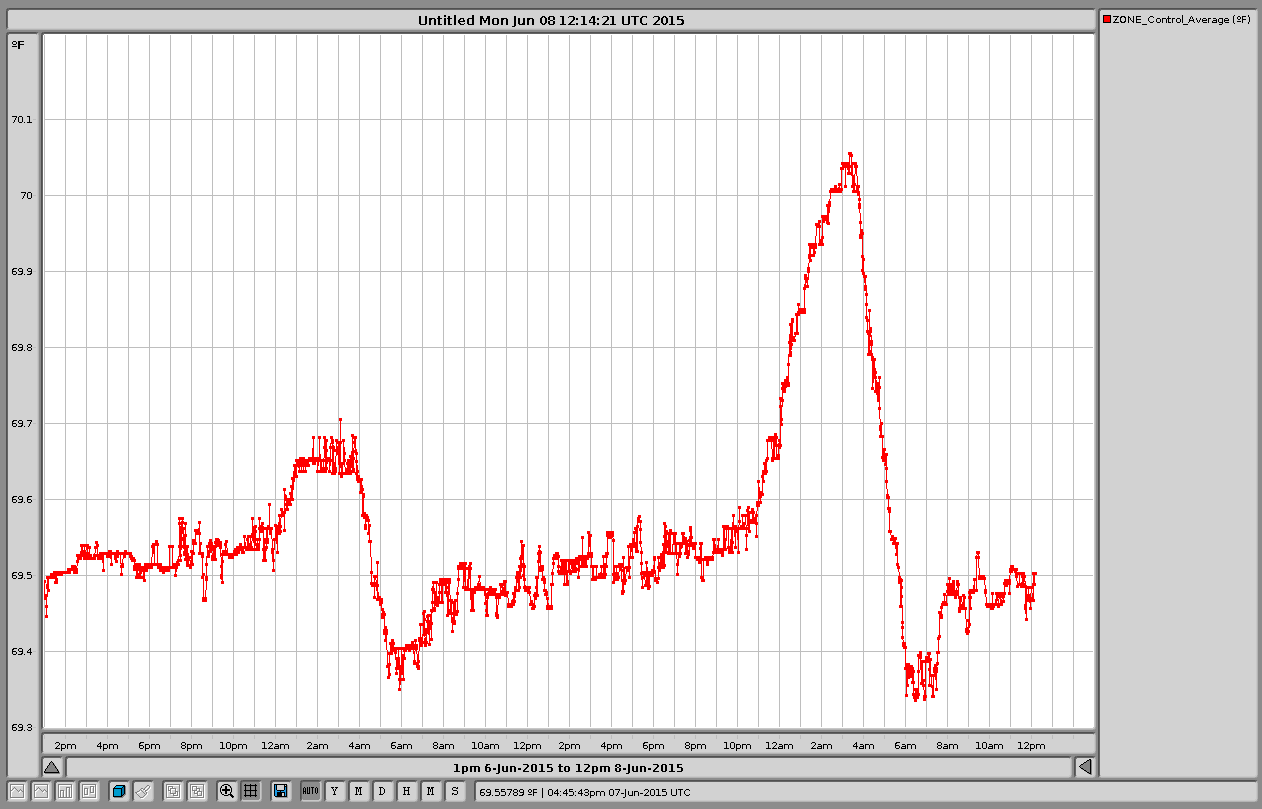1262x809 pixels.
Task: Save the chart with the floppy disk icon
Action: 281,791
